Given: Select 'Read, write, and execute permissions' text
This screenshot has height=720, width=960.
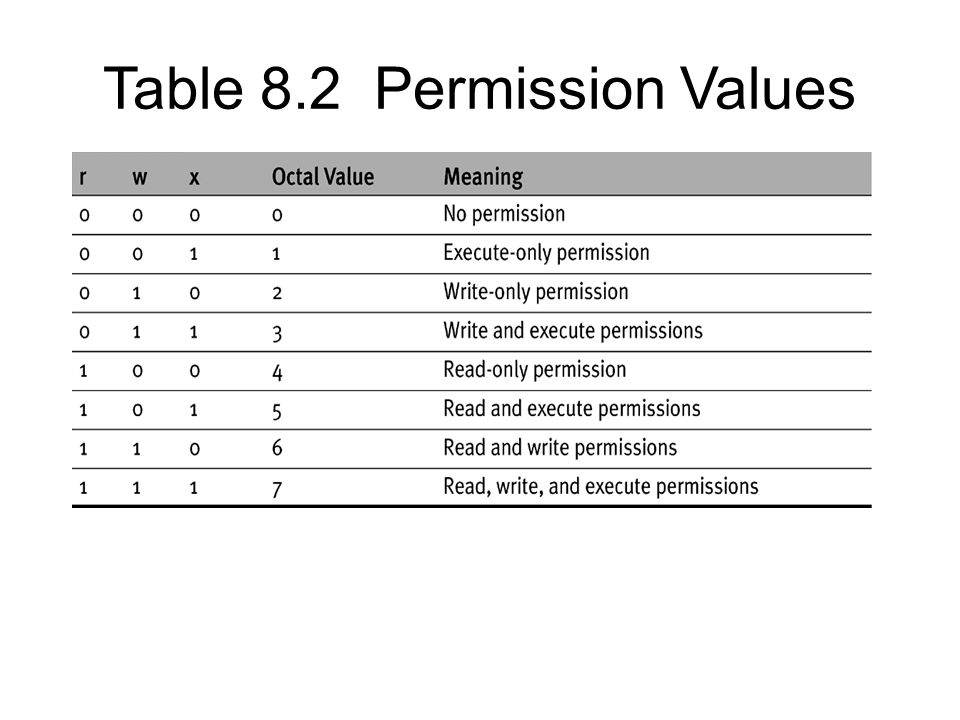Looking at the screenshot, I should (x=601, y=487).
